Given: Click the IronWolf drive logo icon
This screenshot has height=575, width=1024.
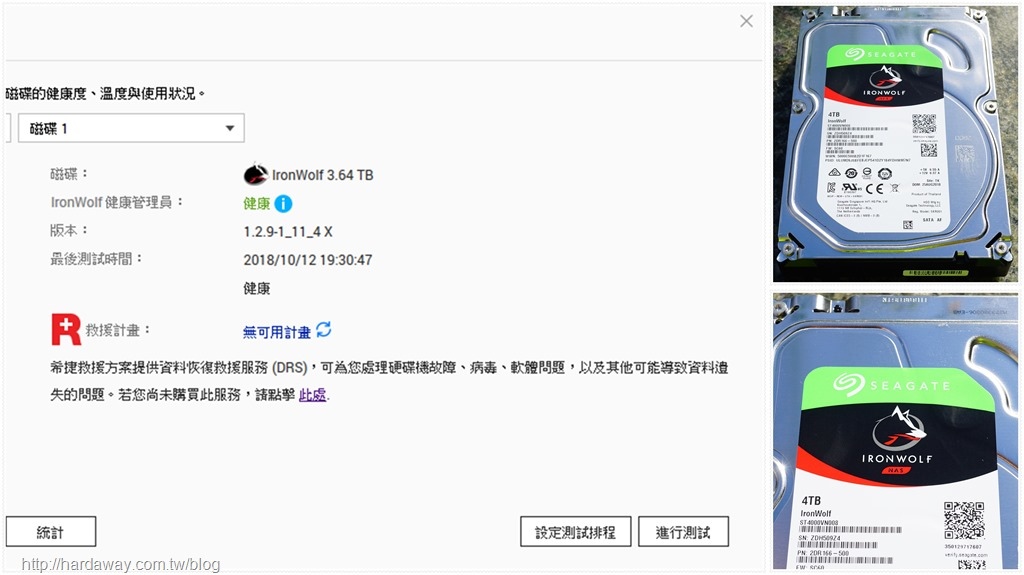Looking at the screenshot, I should [255, 174].
